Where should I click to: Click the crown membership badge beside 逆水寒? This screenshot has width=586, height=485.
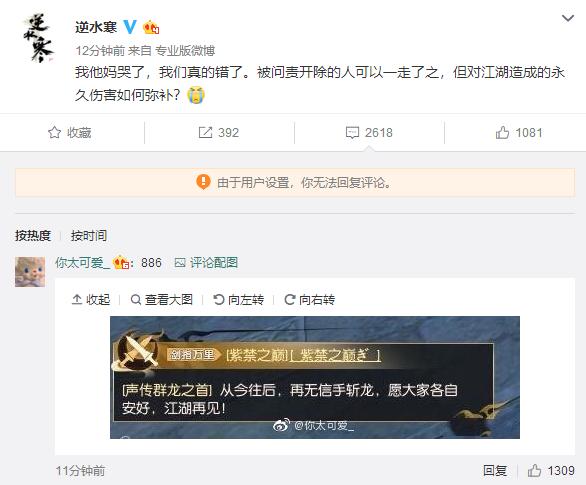tap(151, 27)
